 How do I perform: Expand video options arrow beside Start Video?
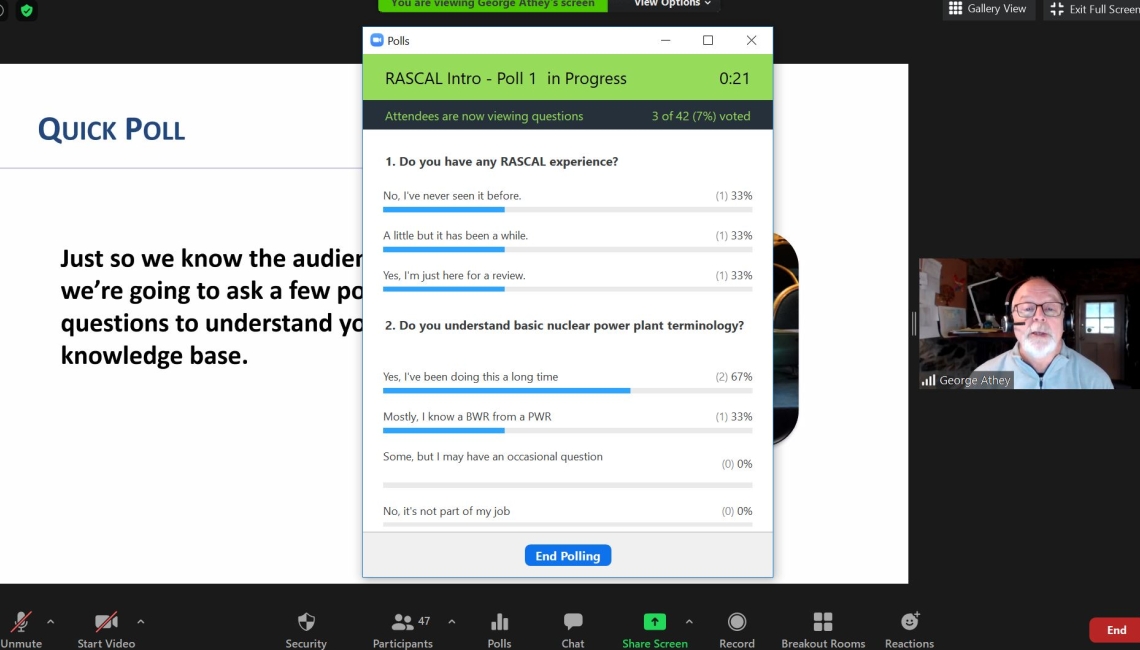pos(140,621)
